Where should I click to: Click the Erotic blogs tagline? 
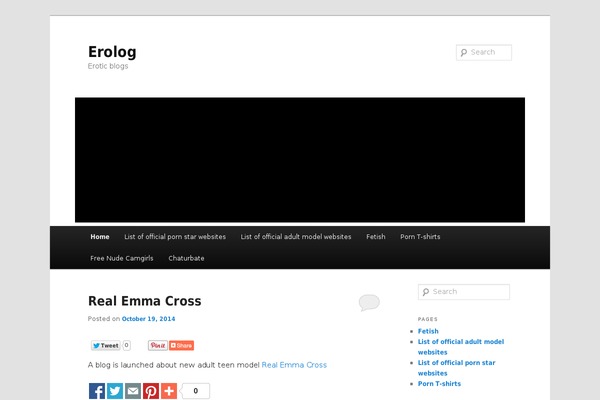(x=108, y=66)
